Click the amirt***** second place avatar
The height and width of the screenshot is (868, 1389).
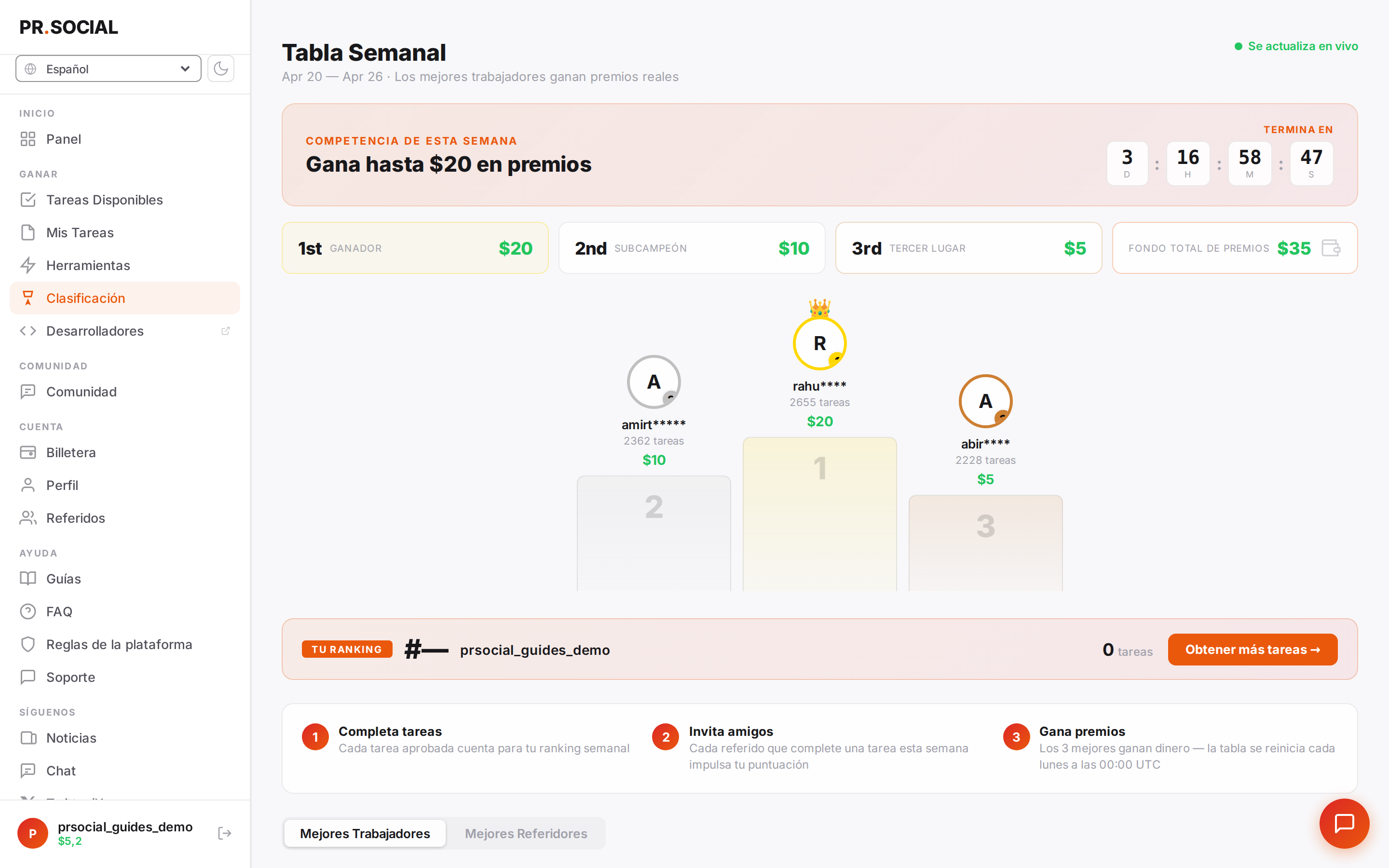point(654,382)
